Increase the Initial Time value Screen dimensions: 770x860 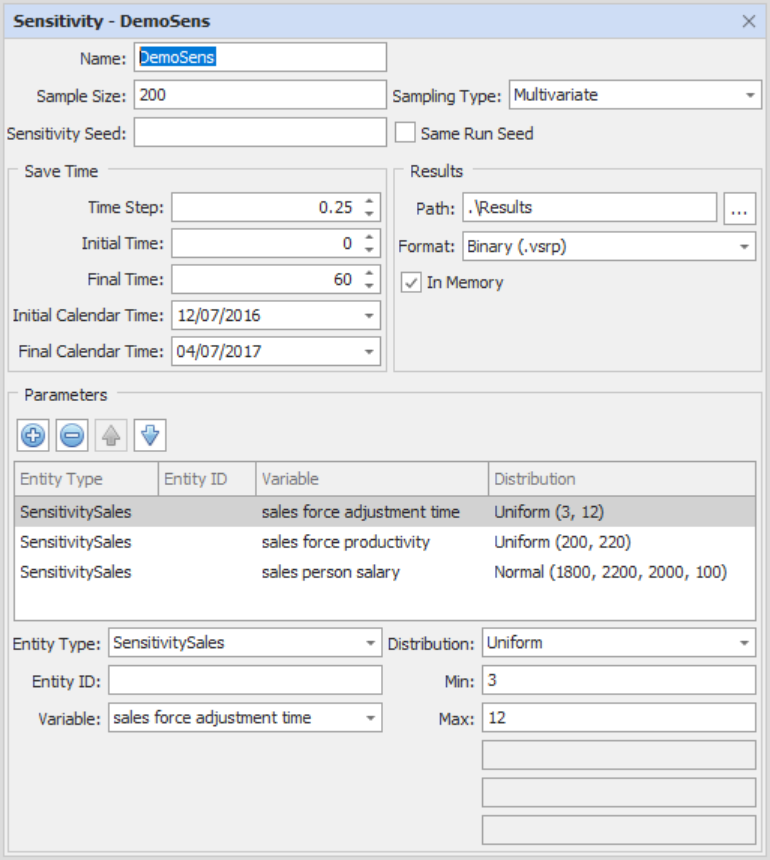369,237
